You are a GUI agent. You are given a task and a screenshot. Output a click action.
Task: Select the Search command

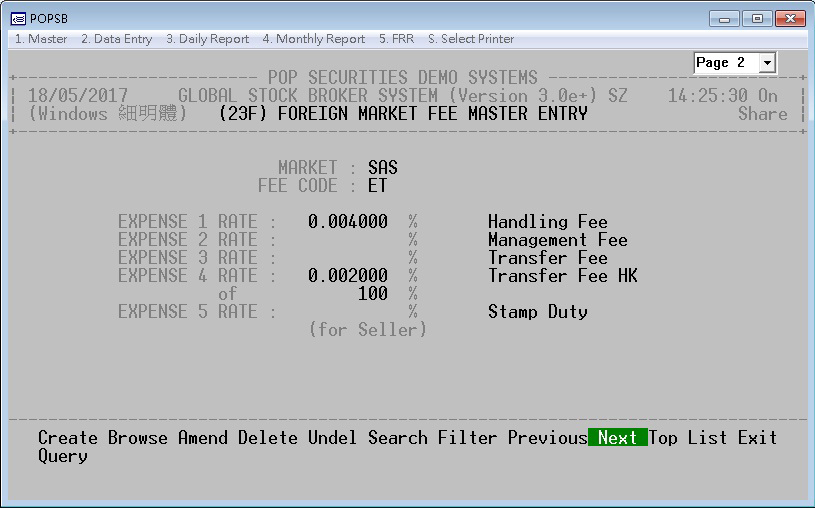click(398, 438)
